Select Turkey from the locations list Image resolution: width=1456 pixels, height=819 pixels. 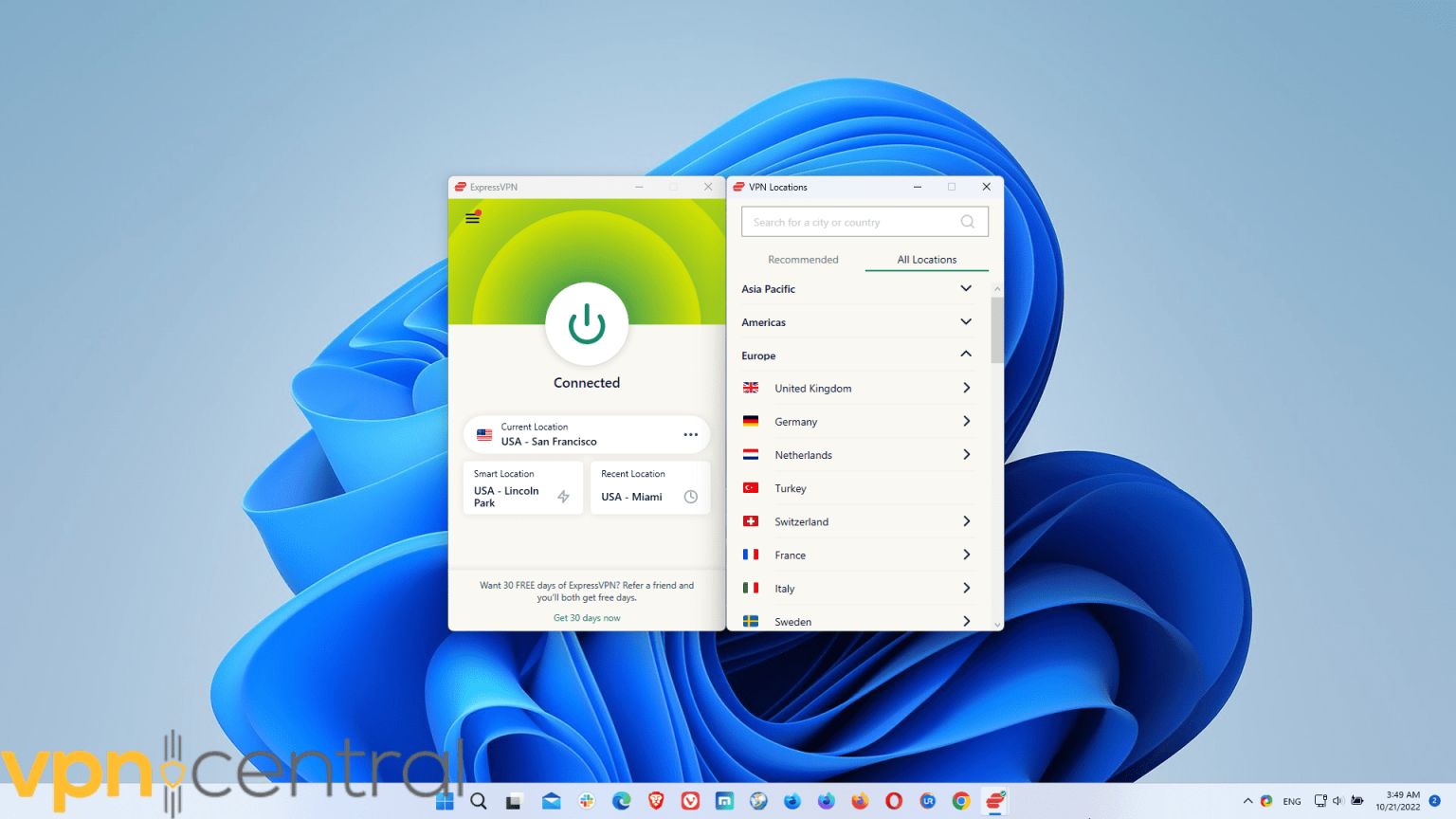point(791,488)
